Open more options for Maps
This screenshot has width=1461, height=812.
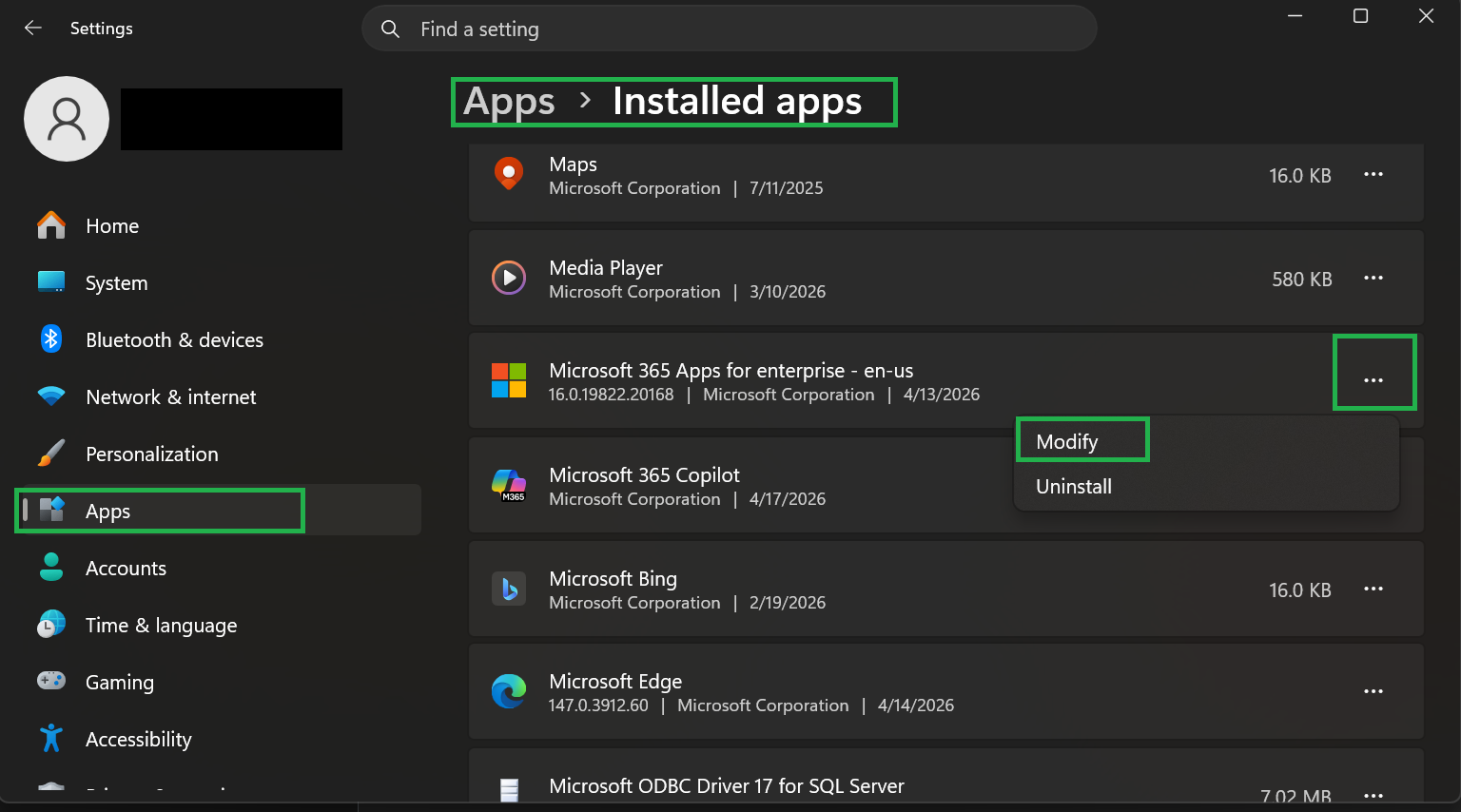[1373, 175]
